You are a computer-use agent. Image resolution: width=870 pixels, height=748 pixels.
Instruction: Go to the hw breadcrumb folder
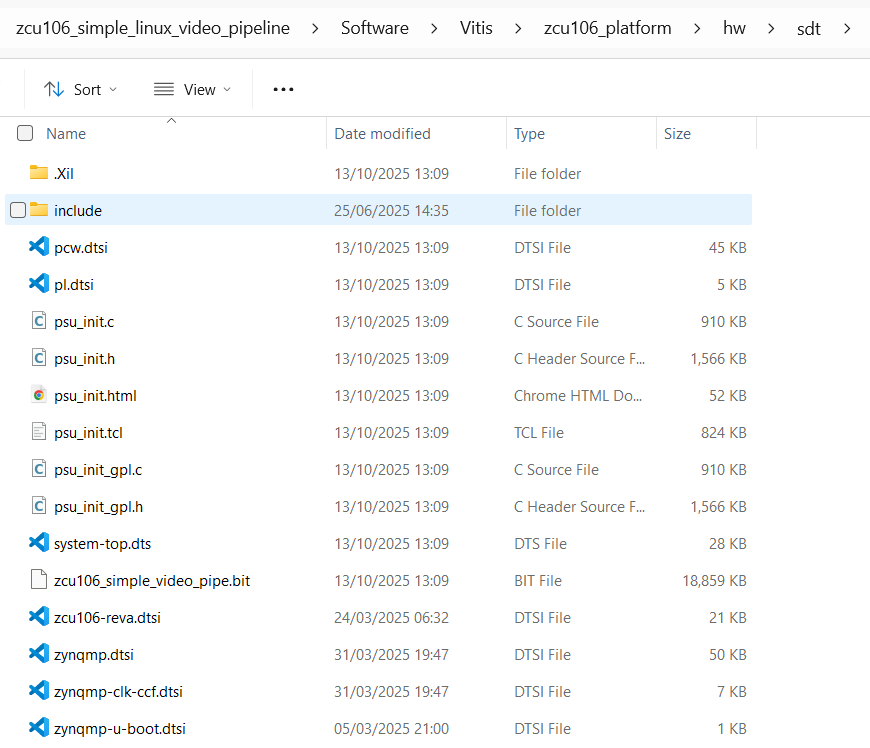pos(734,28)
